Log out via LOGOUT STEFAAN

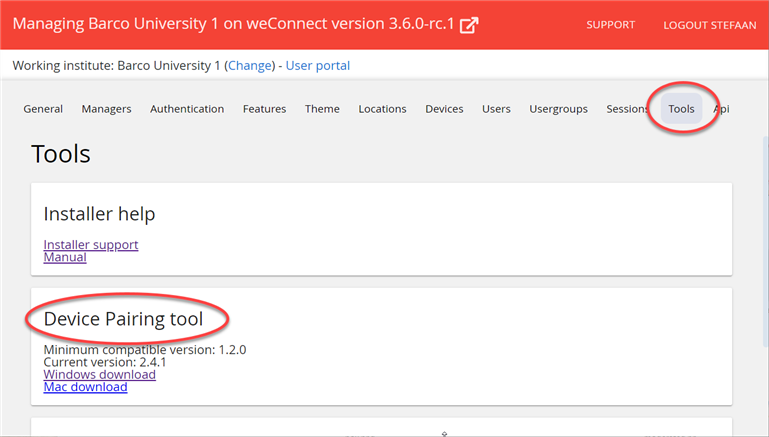coord(710,25)
